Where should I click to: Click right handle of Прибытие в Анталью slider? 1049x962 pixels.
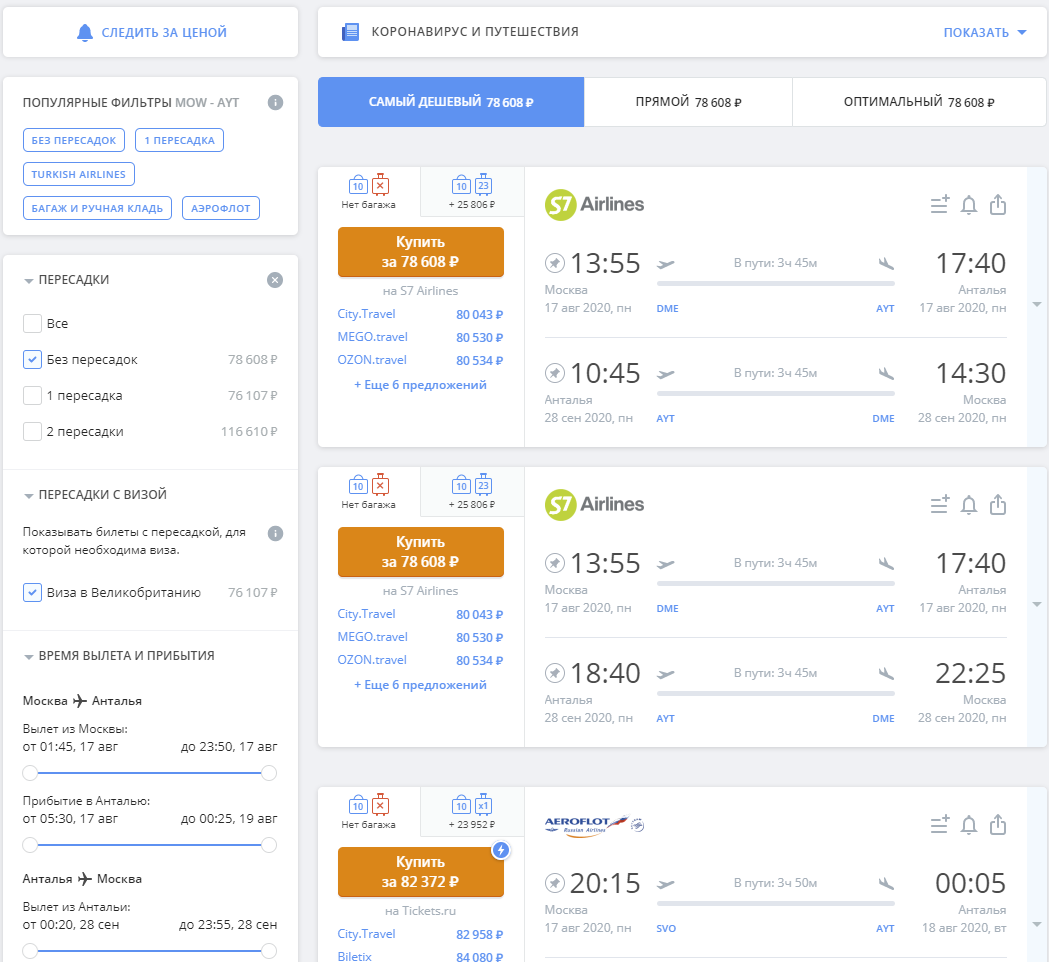[x=269, y=845]
